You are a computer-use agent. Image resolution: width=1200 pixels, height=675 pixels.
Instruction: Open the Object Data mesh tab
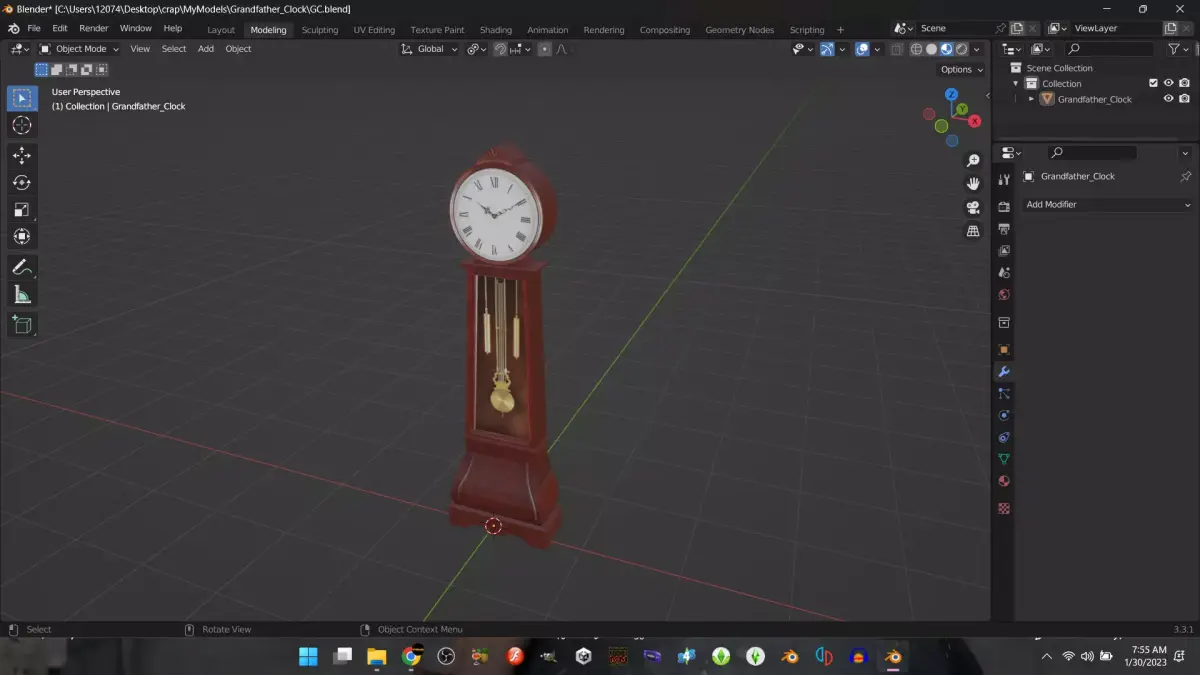pos(1004,459)
